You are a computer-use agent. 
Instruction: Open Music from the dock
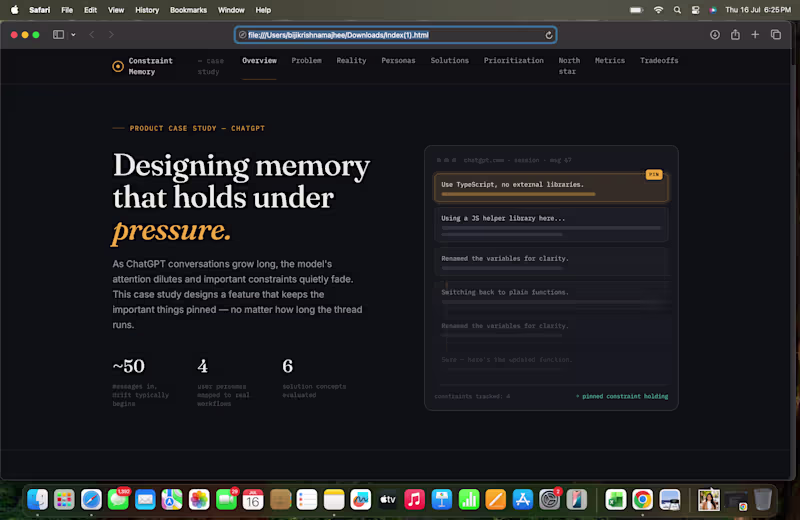[x=414, y=500]
